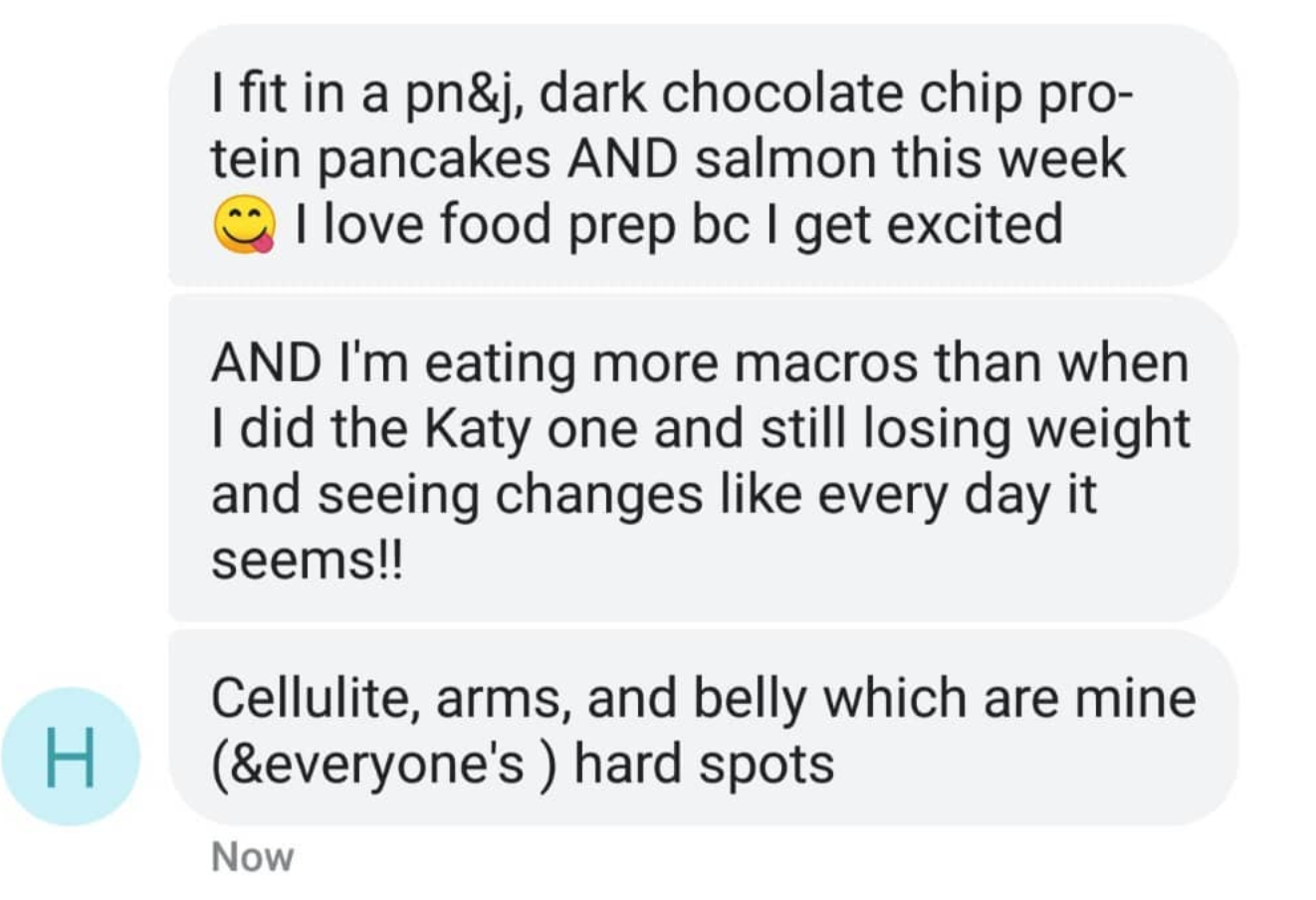Click the word pancakes in first message

tap(435, 161)
